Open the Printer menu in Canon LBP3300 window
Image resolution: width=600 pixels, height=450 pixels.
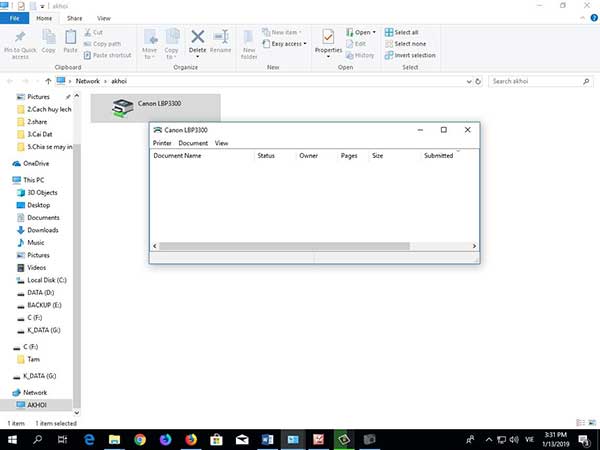tap(162, 143)
